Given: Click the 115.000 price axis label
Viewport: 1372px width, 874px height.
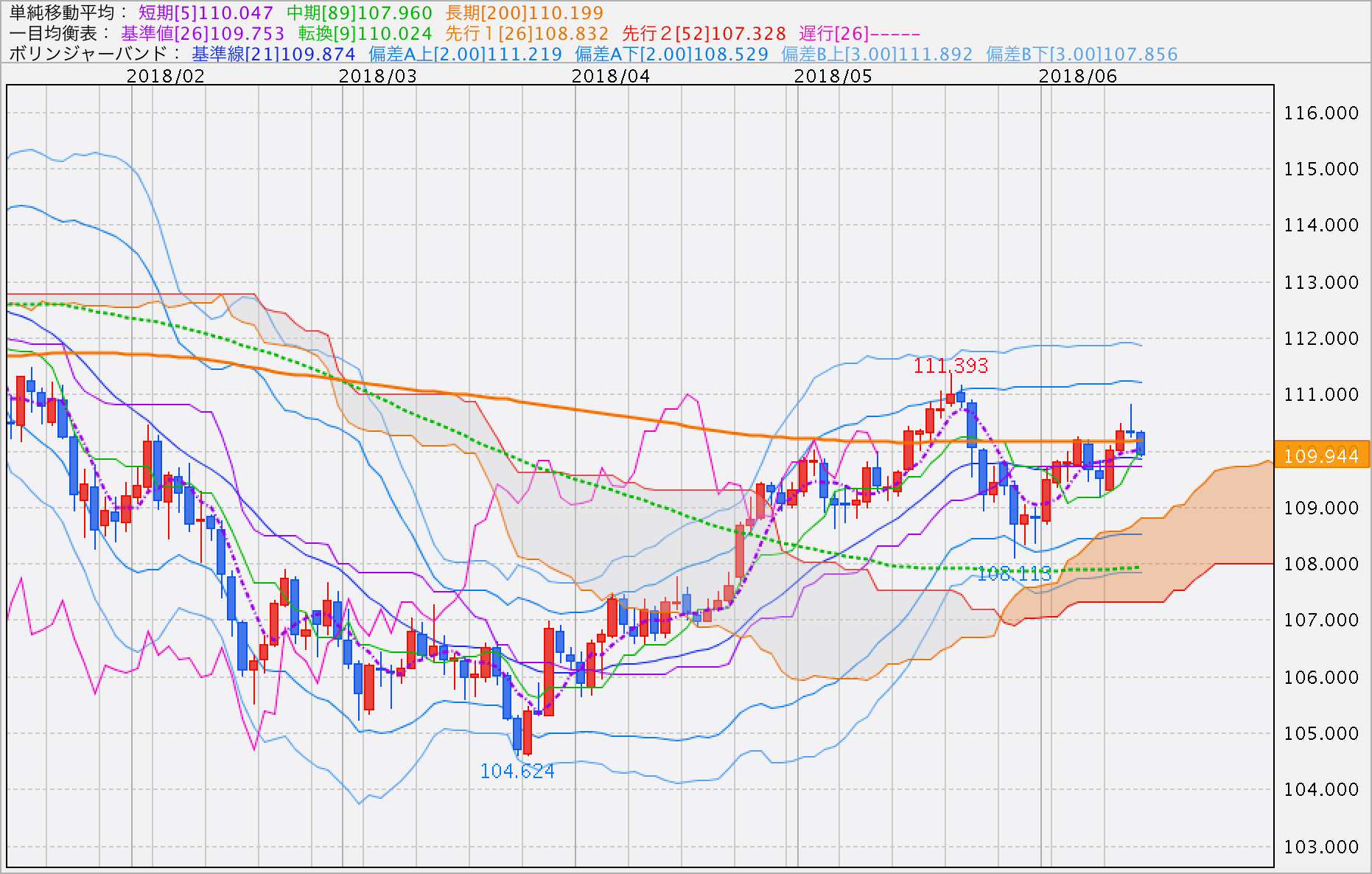Looking at the screenshot, I should click(x=1321, y=169).
